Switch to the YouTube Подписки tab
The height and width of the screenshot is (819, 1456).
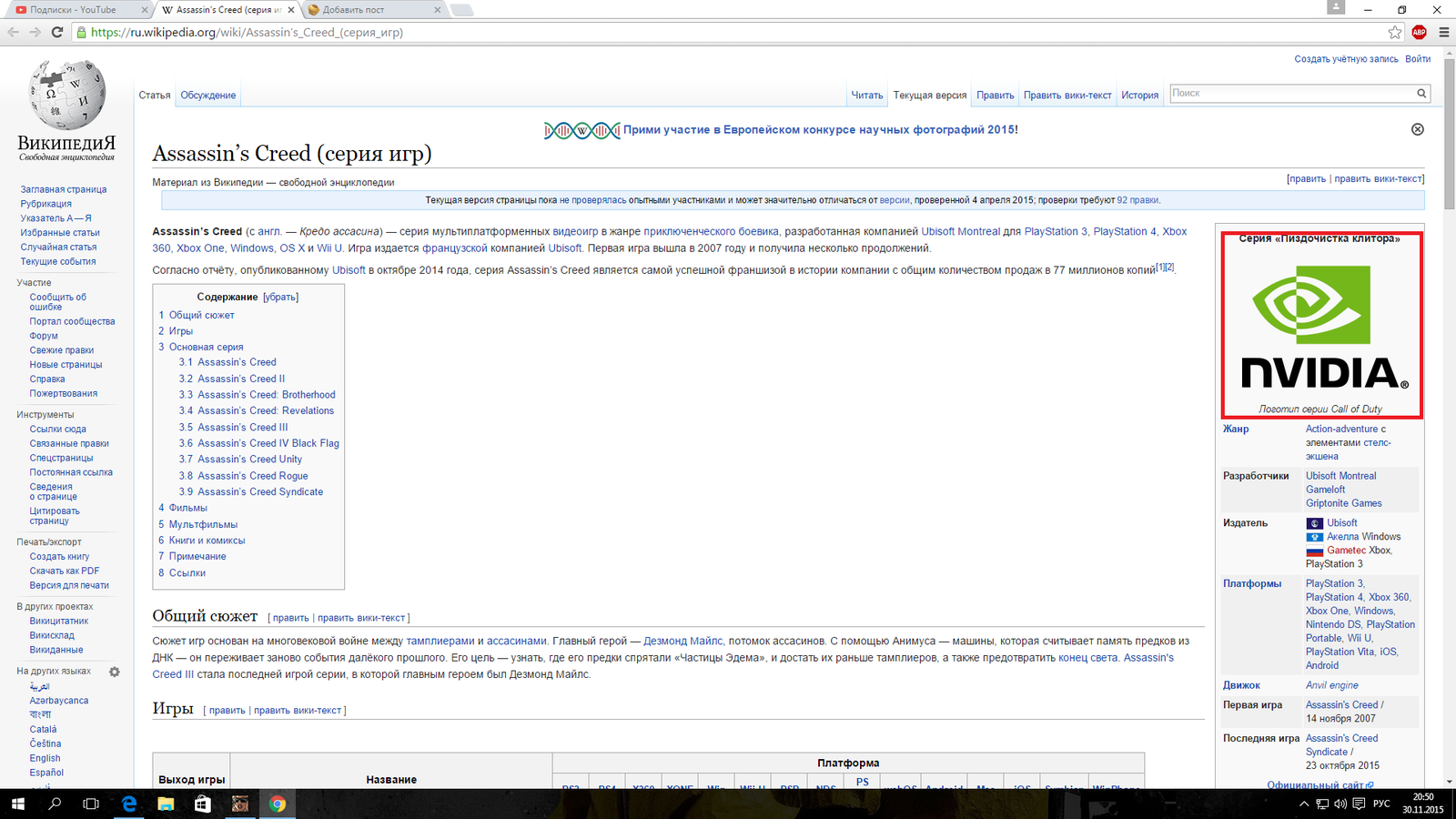coord(77,10)
